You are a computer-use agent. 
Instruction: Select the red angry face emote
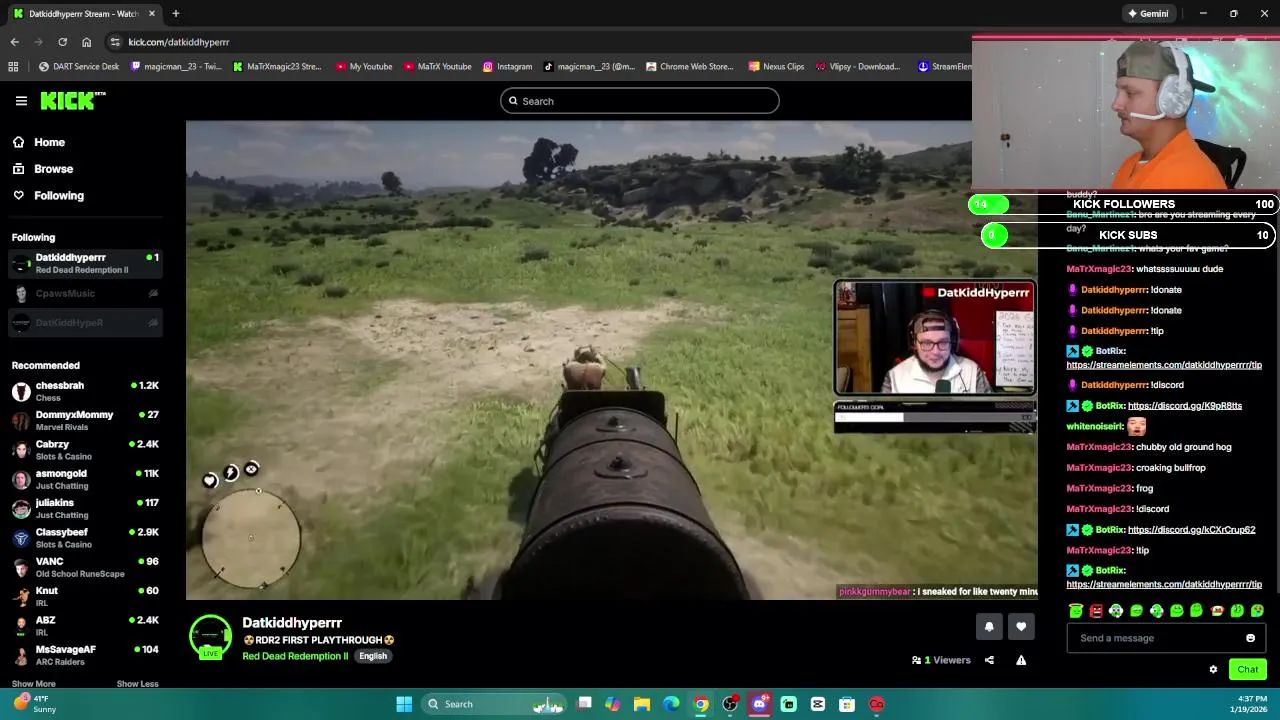[x=1096, y=610]
